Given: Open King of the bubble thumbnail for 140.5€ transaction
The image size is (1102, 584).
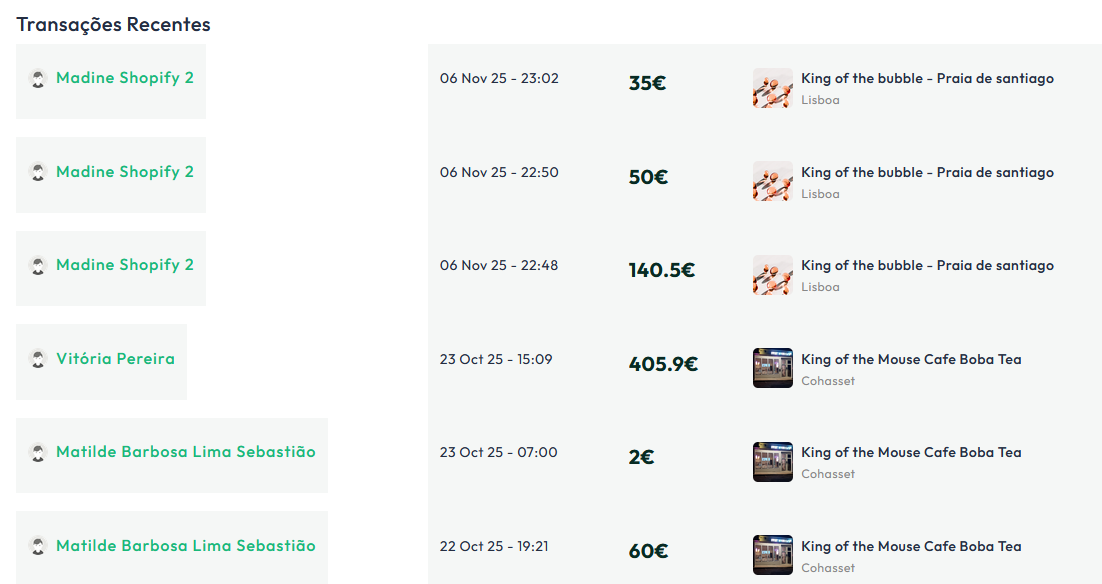Looking at the screenshot, I should (772, 275).
